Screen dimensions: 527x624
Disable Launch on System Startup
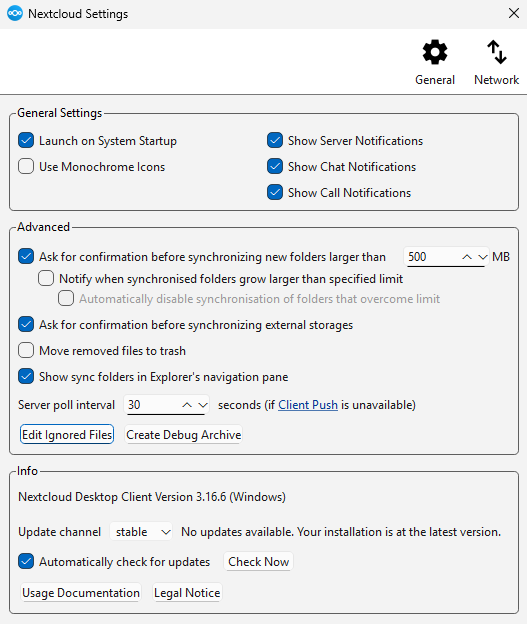[x=26, y=140]
